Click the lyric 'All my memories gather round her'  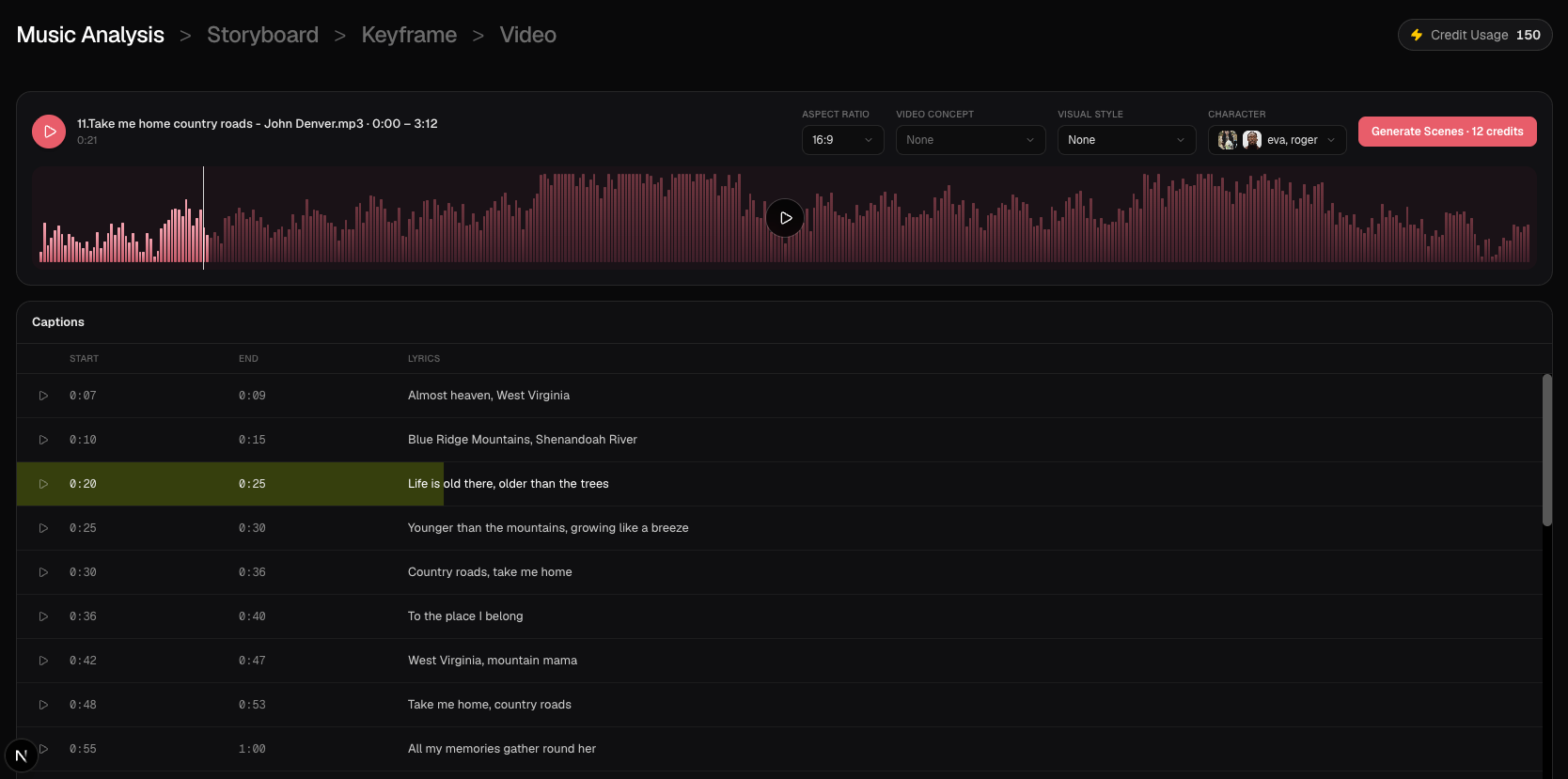502,749
